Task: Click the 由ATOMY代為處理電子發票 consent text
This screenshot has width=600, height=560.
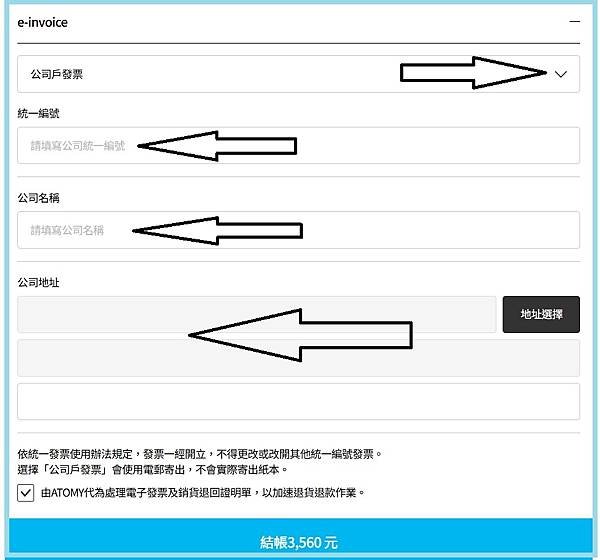Action: click(203, 493)
